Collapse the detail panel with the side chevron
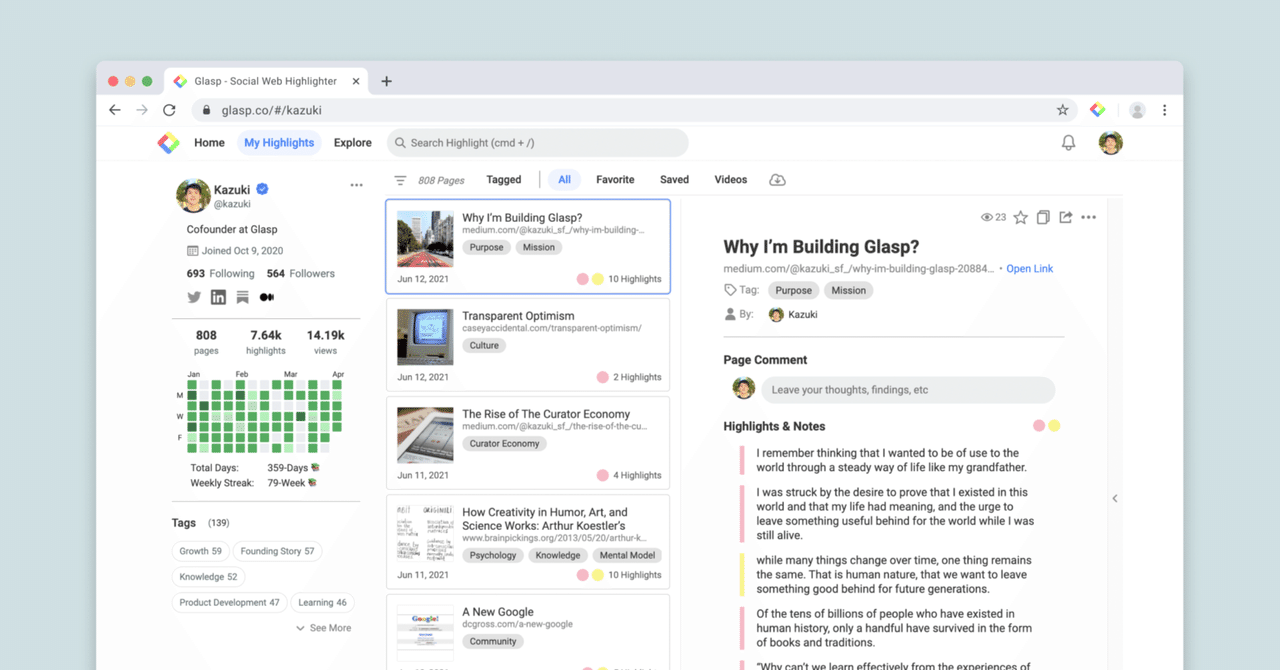 (1115, 498)
